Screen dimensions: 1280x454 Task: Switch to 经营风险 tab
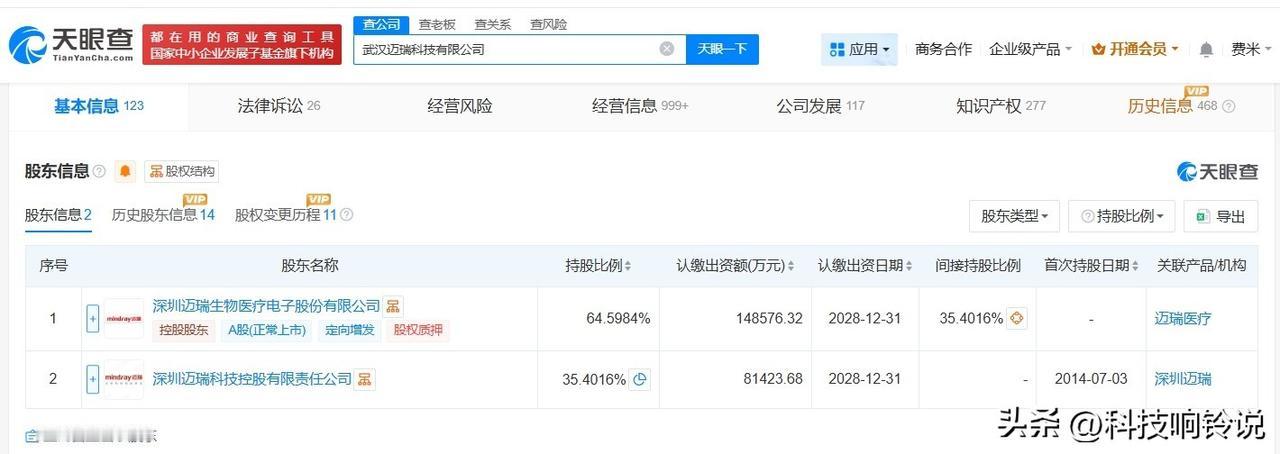[460, 106]
